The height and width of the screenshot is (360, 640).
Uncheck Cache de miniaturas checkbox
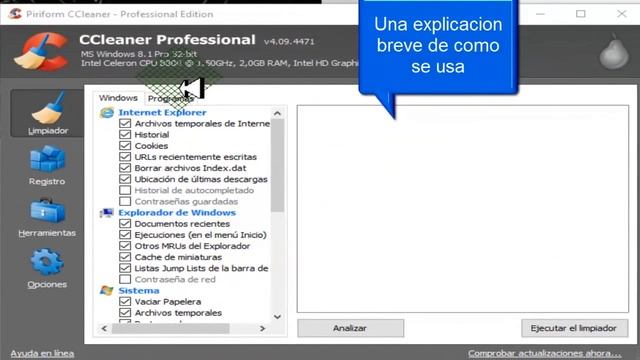point(125,257)
